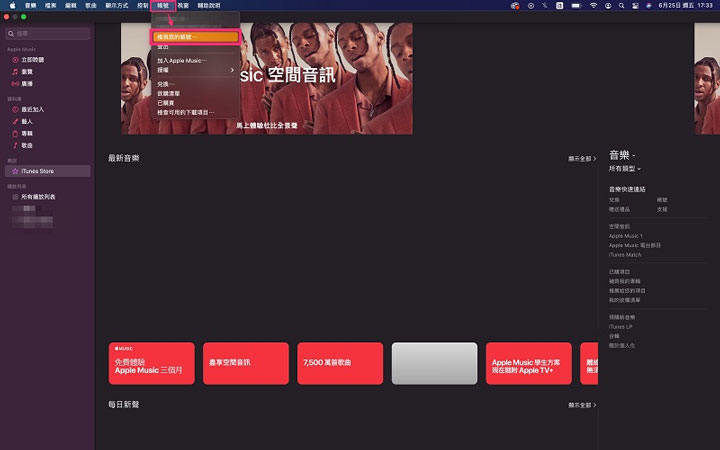Viewport: 720px width, 450px height.
Task: Check the battery status icon
Action: pos(576,6)
